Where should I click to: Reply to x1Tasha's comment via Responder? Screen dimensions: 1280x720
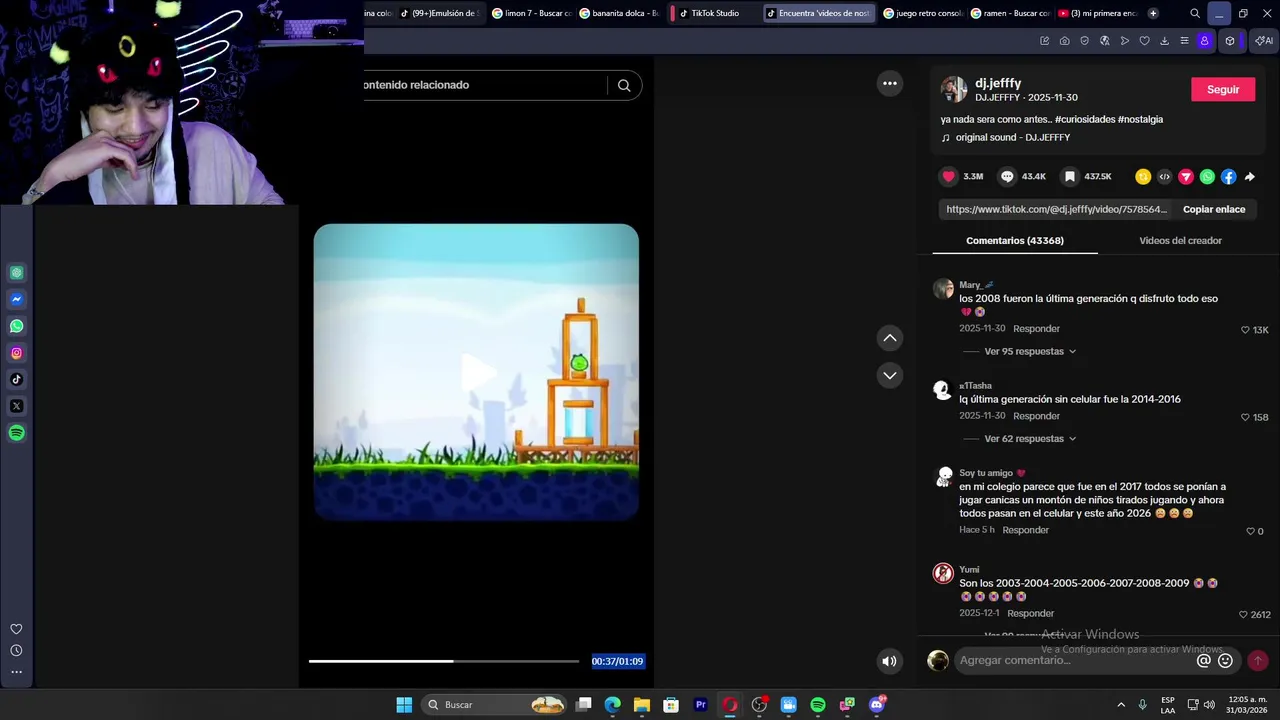point(1036,416)
